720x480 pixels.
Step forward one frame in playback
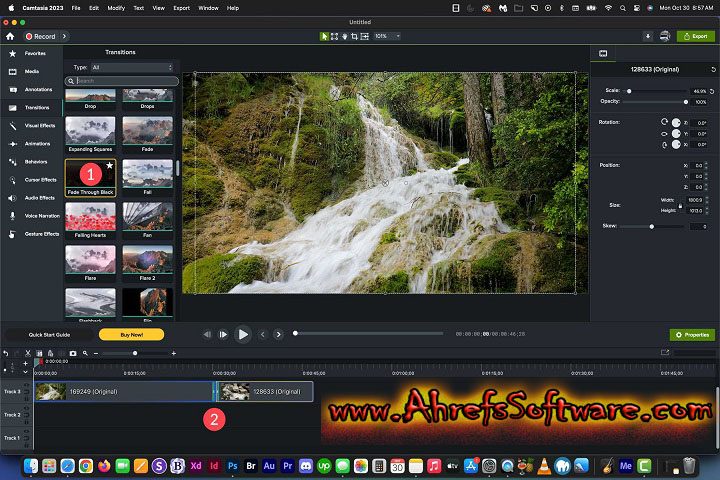coord(223,334)
